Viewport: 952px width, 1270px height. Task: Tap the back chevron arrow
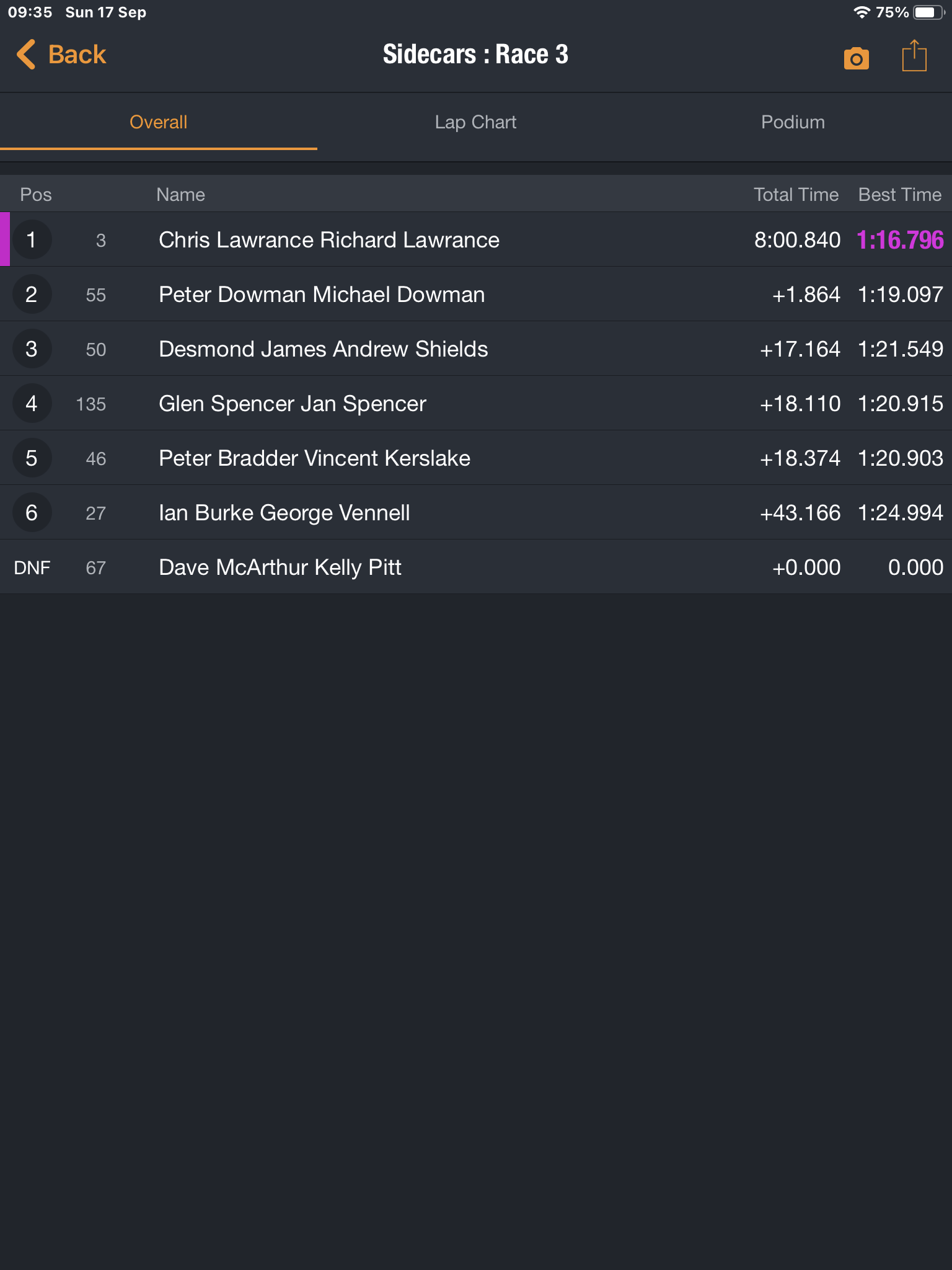point(26,55)
